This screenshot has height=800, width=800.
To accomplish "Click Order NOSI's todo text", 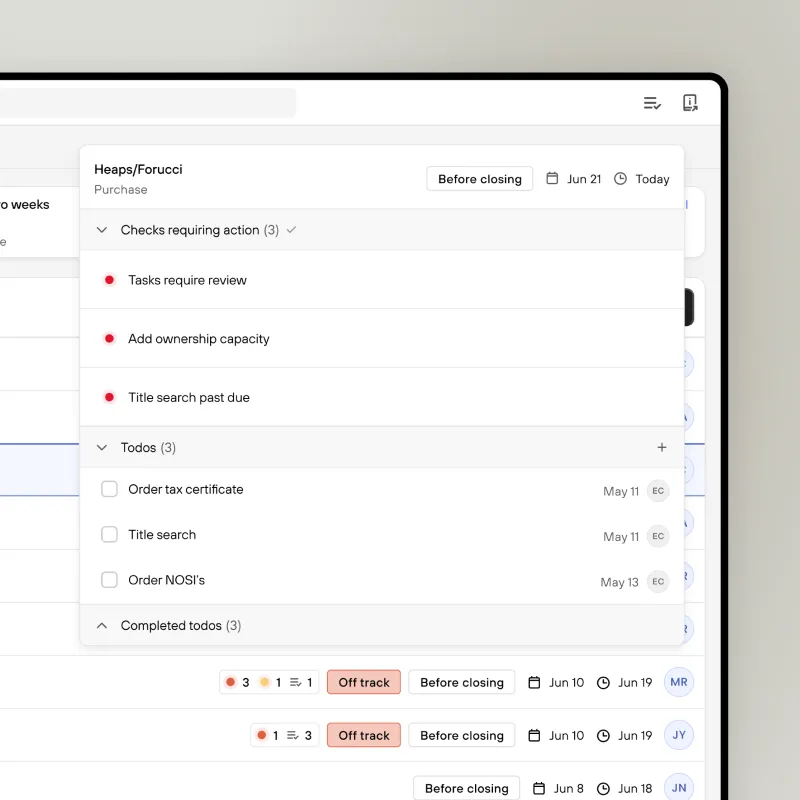I will (x=166, y=580).
